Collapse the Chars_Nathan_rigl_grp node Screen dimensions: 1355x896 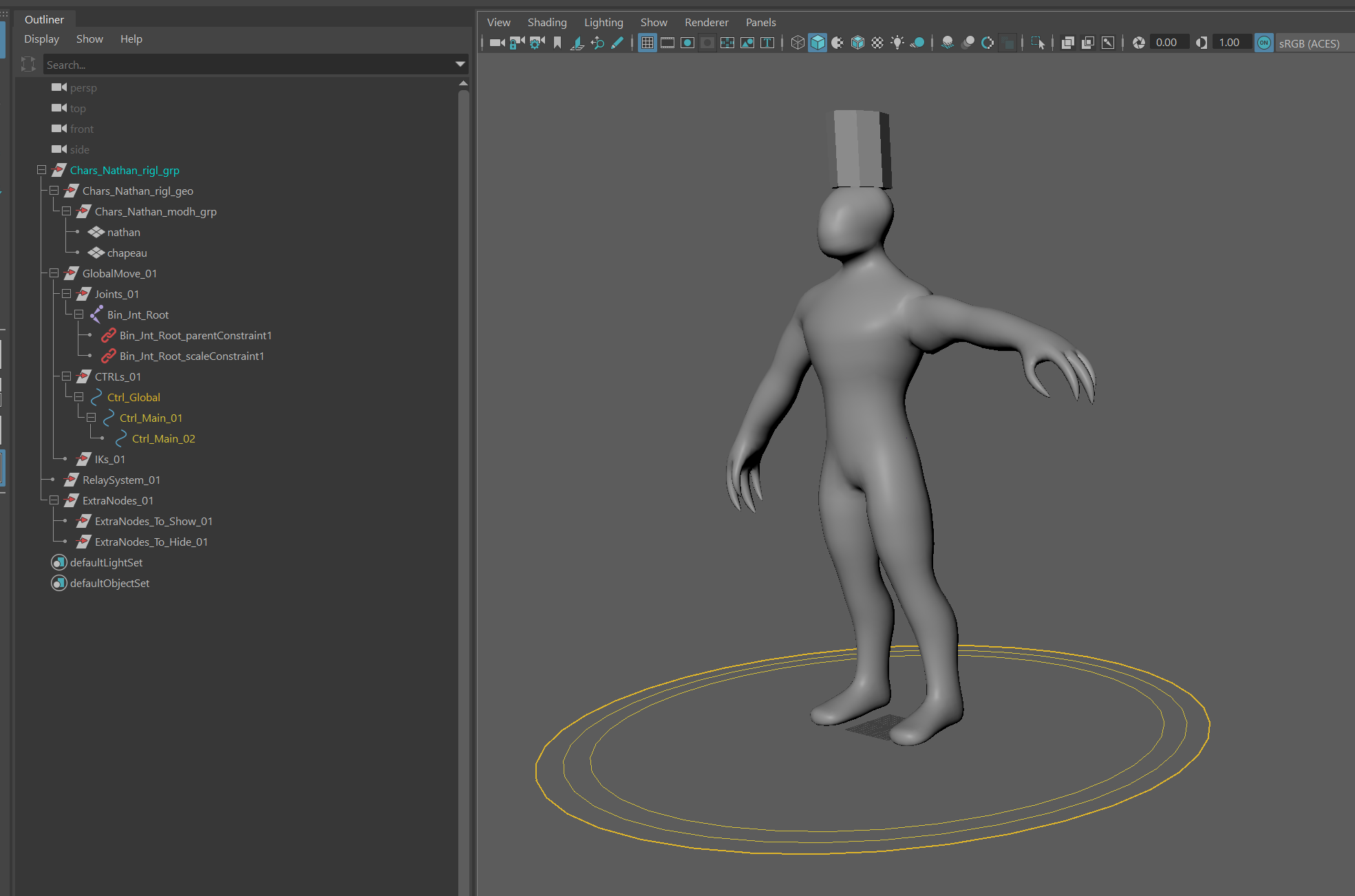coord(41,170)
